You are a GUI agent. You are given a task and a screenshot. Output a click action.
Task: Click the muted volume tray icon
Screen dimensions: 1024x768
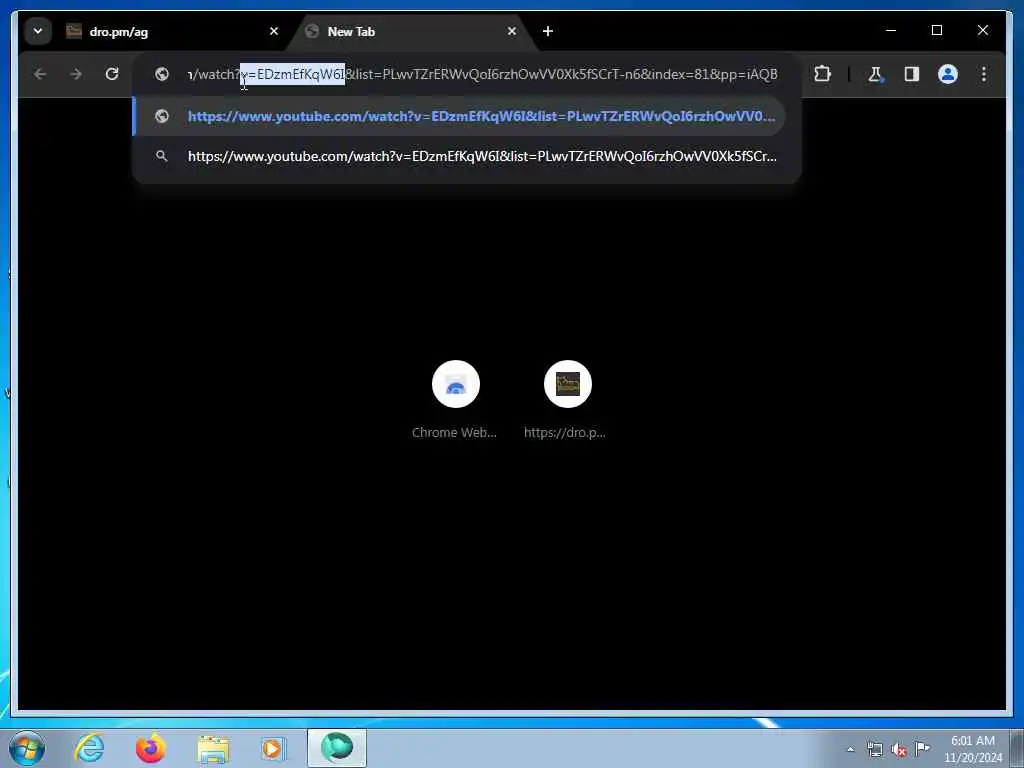coord(899,750)
